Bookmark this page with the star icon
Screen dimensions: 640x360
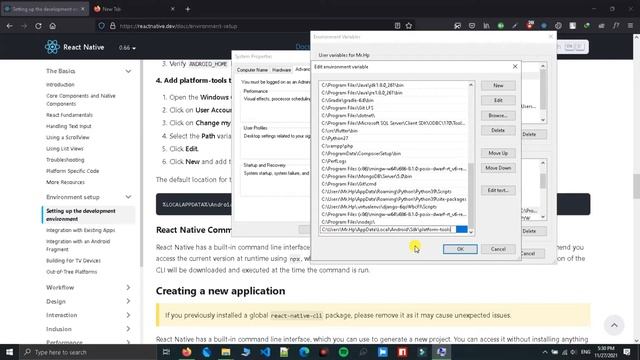tap(409, 26)
